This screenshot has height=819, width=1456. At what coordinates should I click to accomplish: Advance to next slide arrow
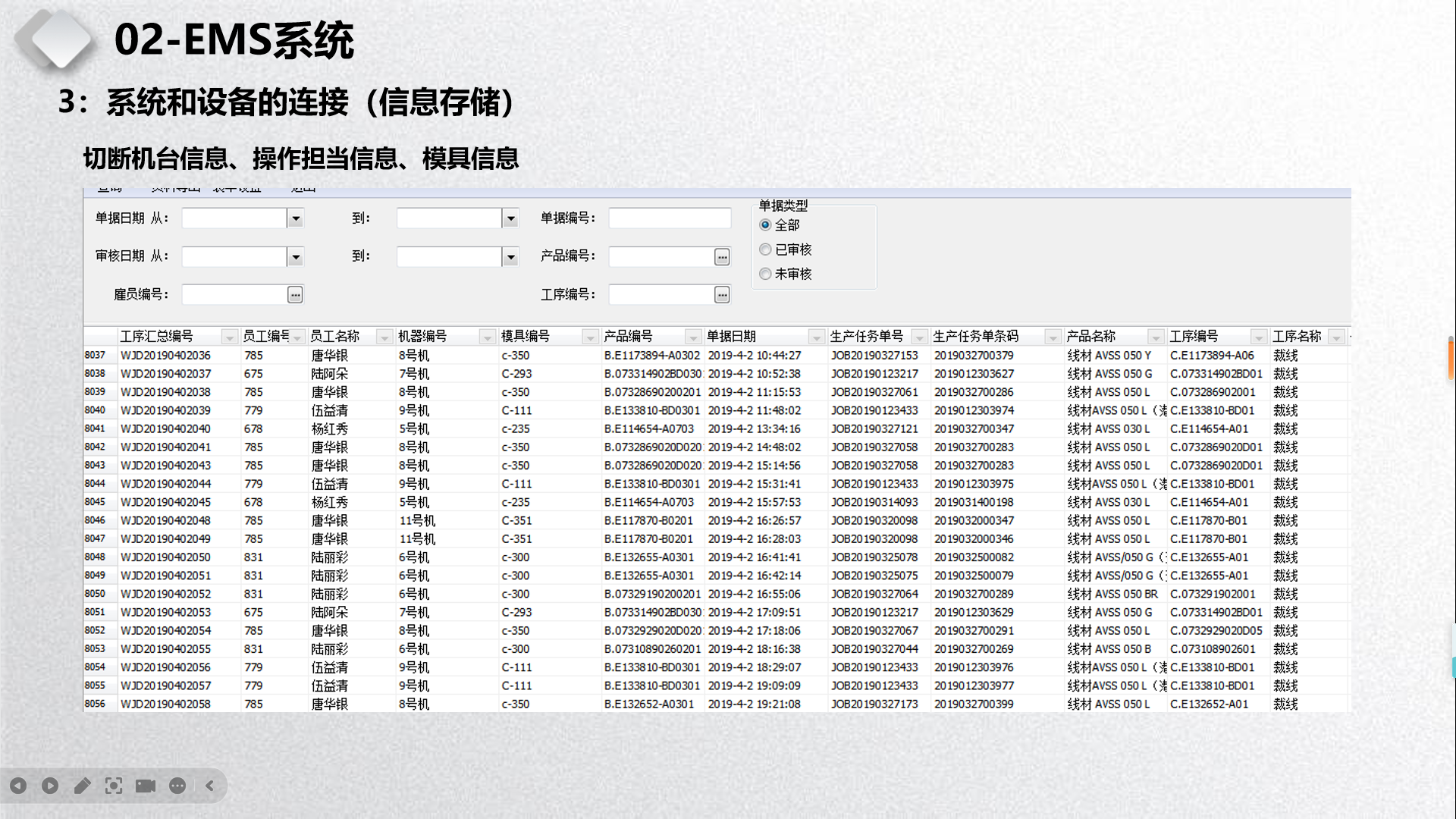(x=50, y=786)
